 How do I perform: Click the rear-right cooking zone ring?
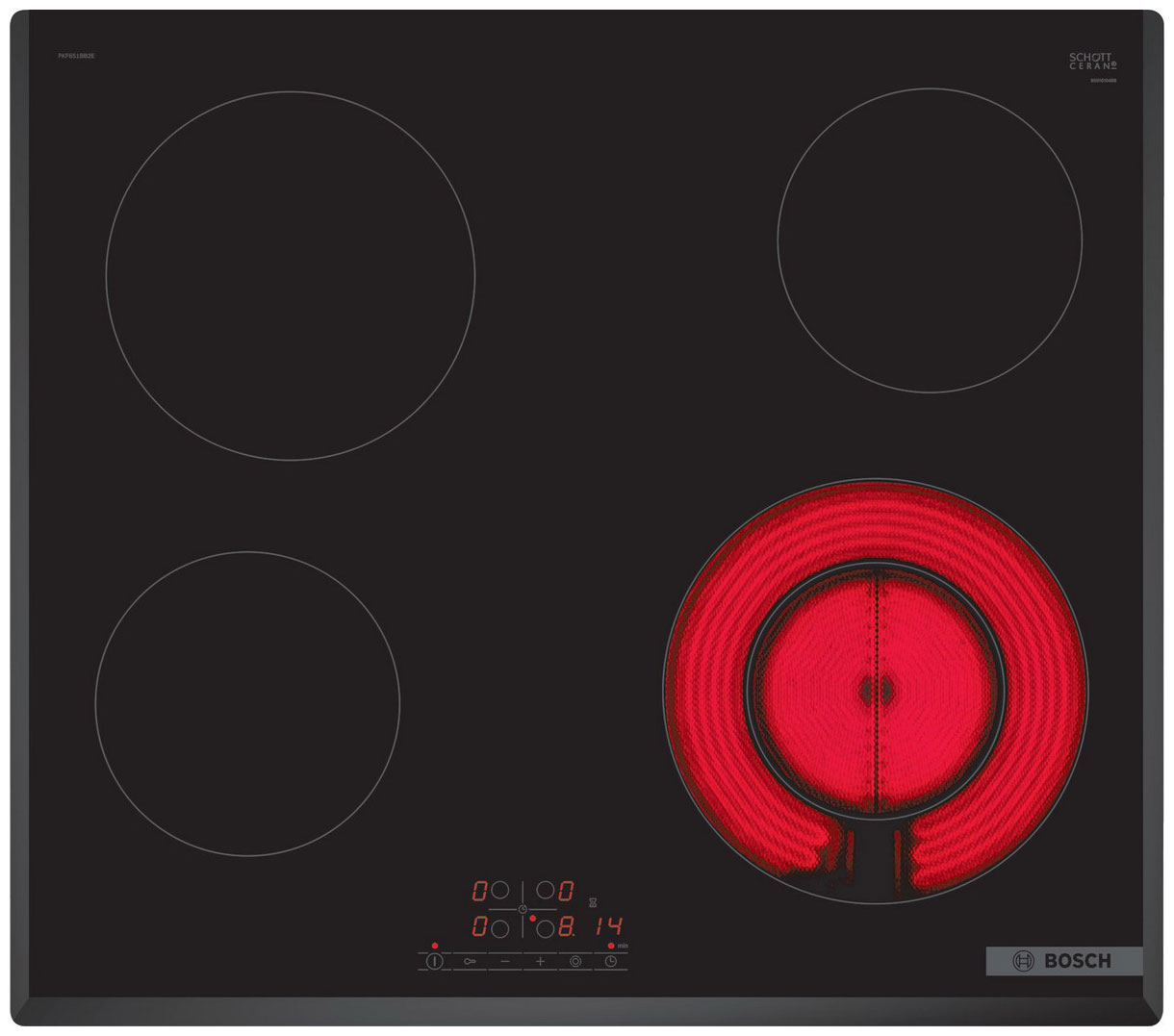tap(929, 240)
